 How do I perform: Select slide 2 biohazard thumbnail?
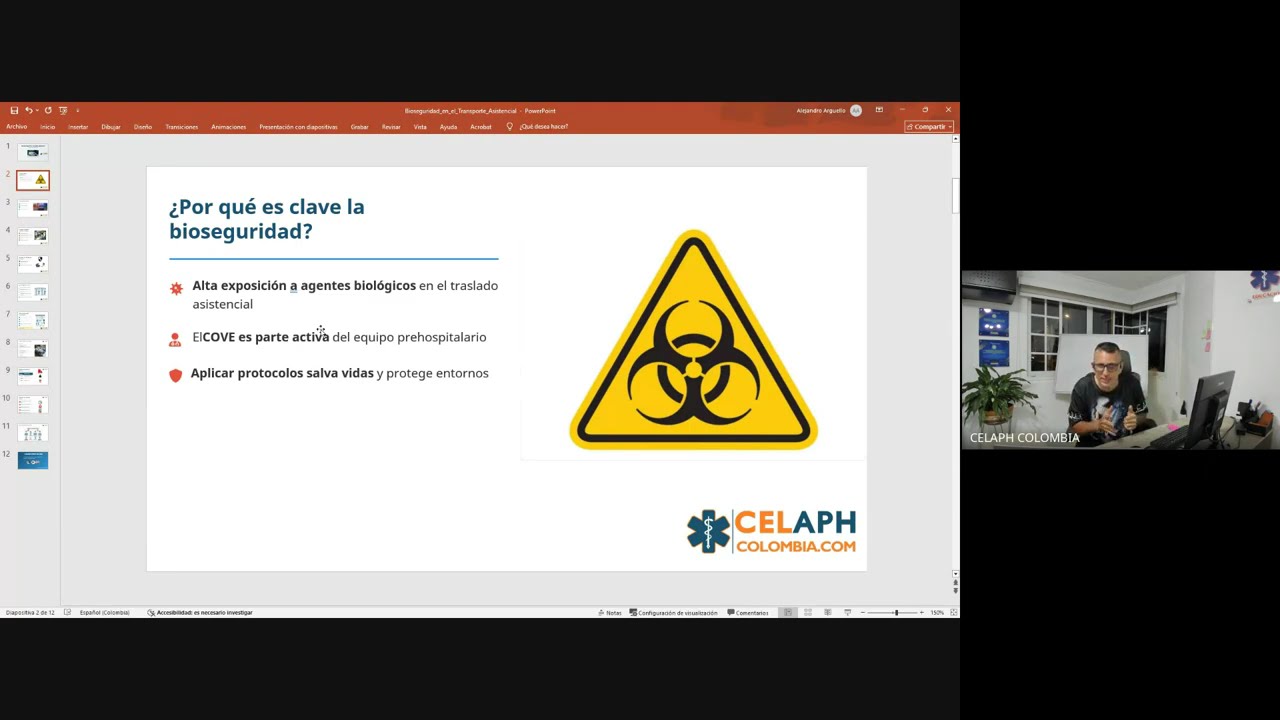(x=33, y=180)
